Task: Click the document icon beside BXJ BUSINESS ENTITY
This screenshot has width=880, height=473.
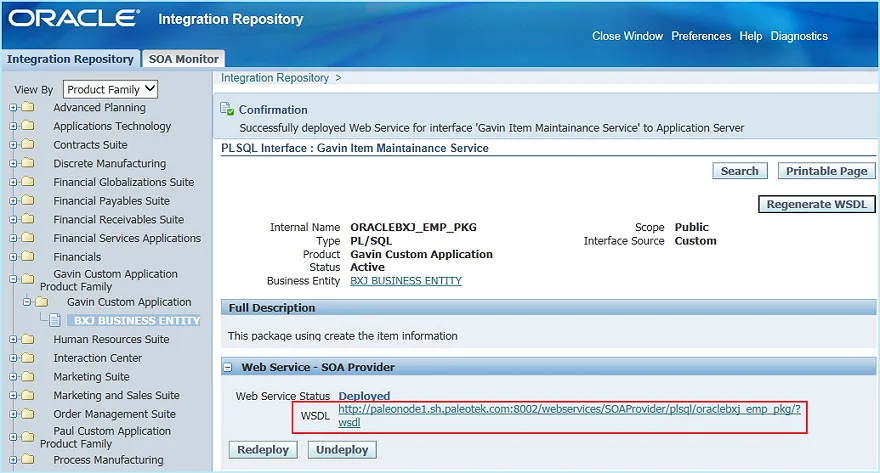Action: (54, 320)
